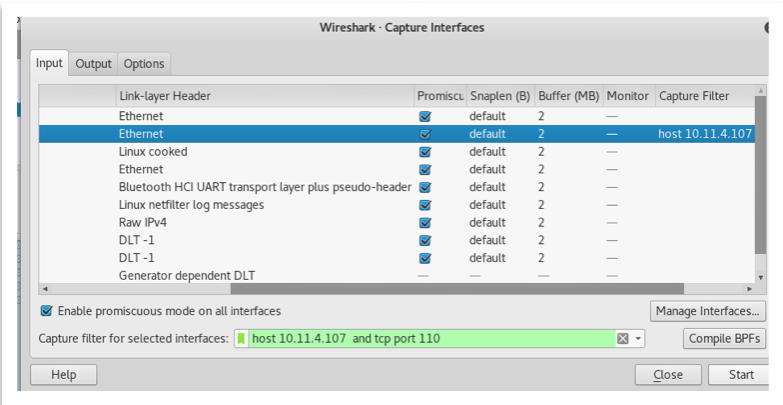The height and width of the screenshot is (405, 783).
Task: Click buffer value 2 for Linux cooked row
Action: 541,152
